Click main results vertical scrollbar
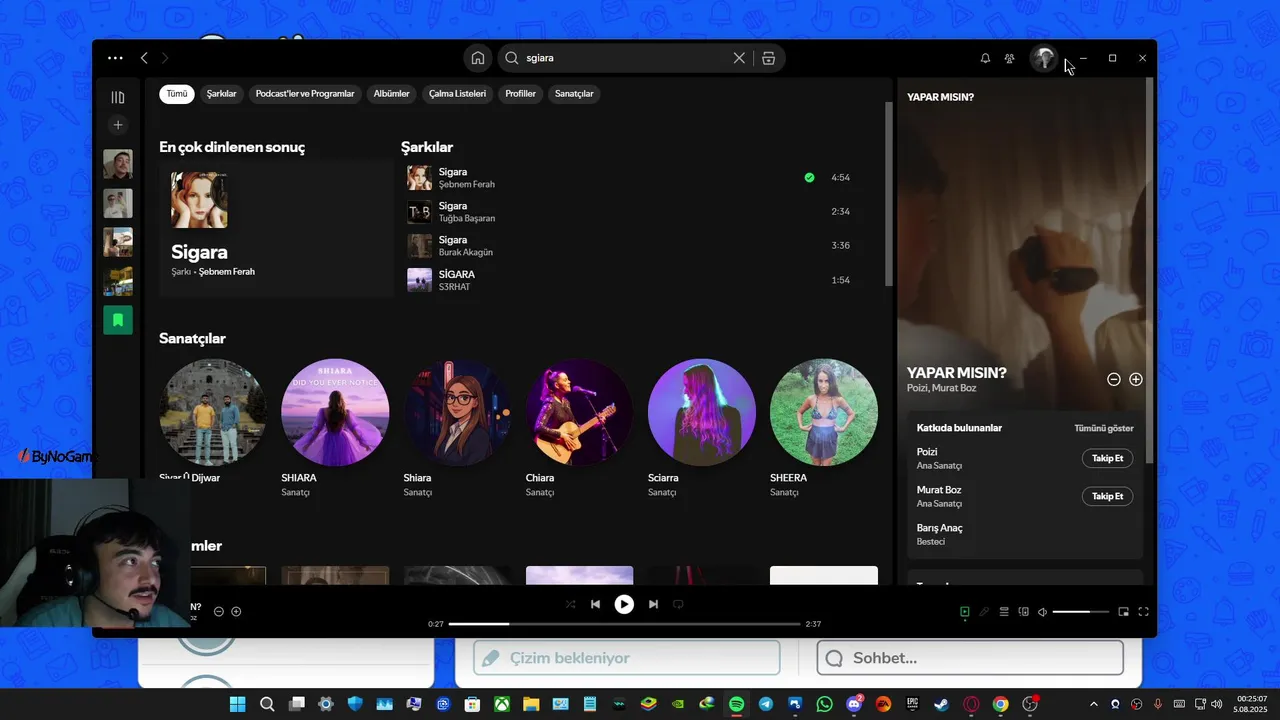The height and width of the screenshot is (720, 1280). tap(888, 194)
